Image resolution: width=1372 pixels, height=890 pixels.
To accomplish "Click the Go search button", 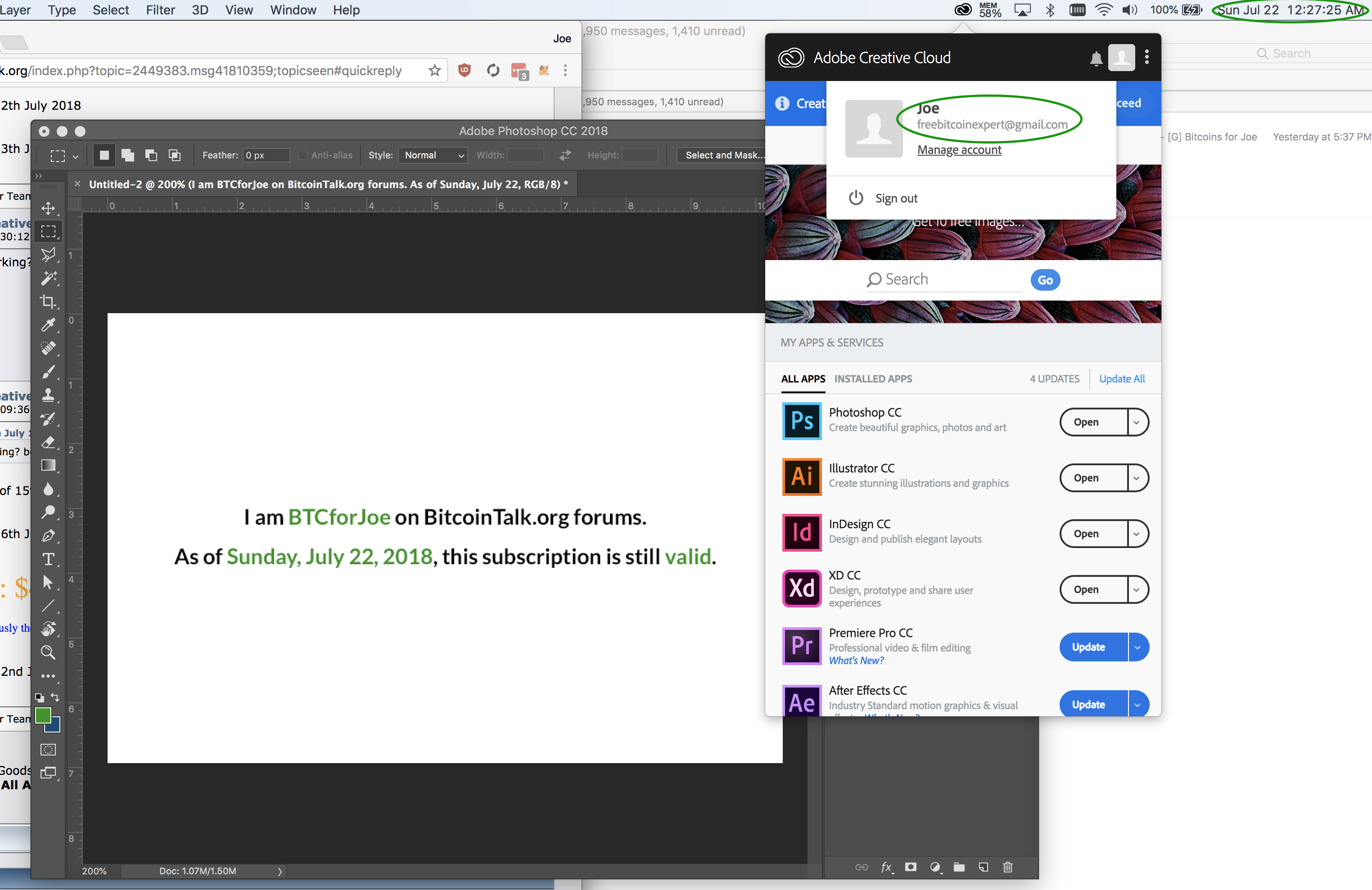I will tap(1045, 280).
